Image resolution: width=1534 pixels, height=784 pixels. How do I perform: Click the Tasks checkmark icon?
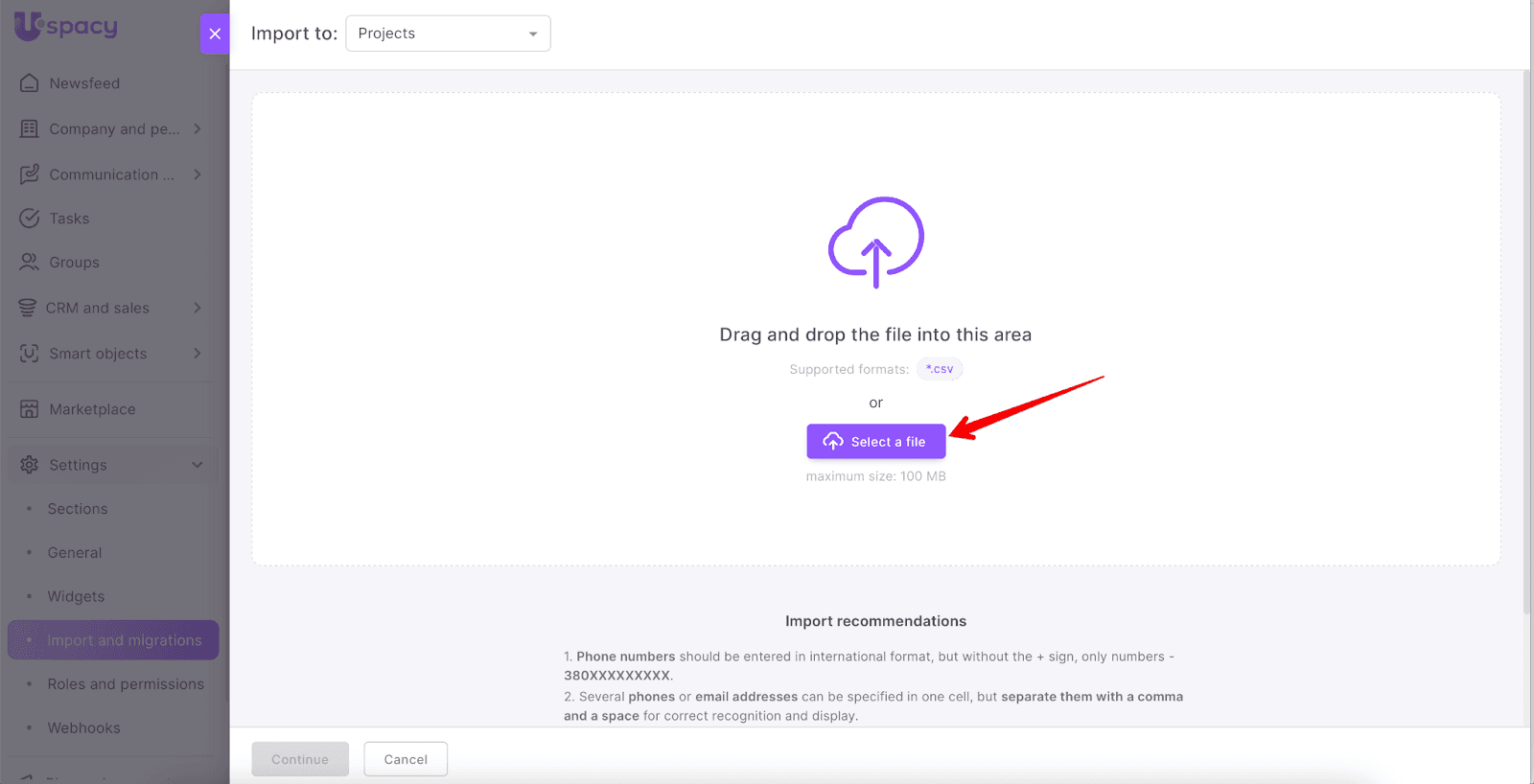click(x=30, y=219)
